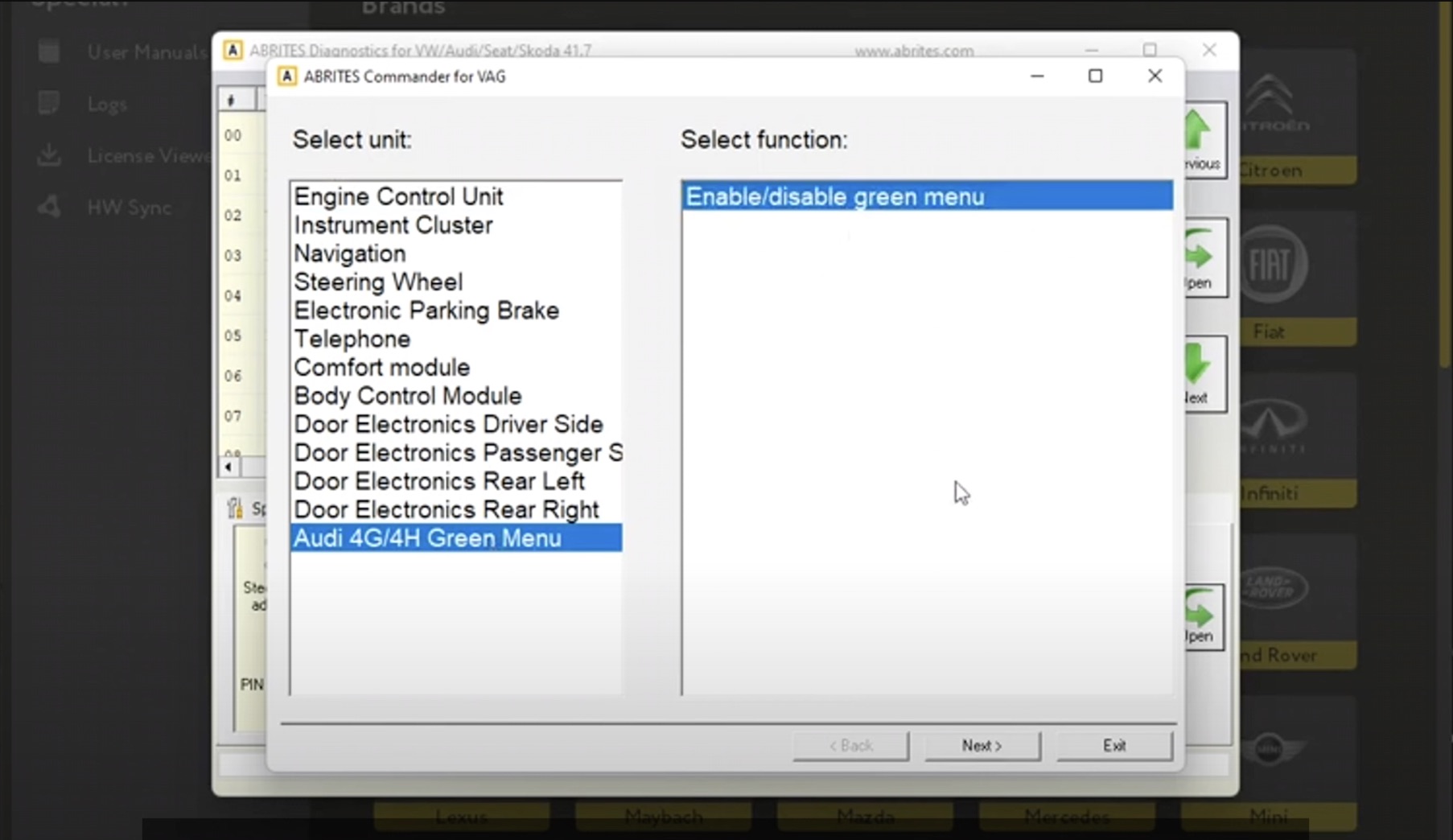Image resolution: width=1453 pixels, height=840 pixels.
Task: Maximize the ABRITES Diagnostics background window
Action: click(x=1150, y=50)
